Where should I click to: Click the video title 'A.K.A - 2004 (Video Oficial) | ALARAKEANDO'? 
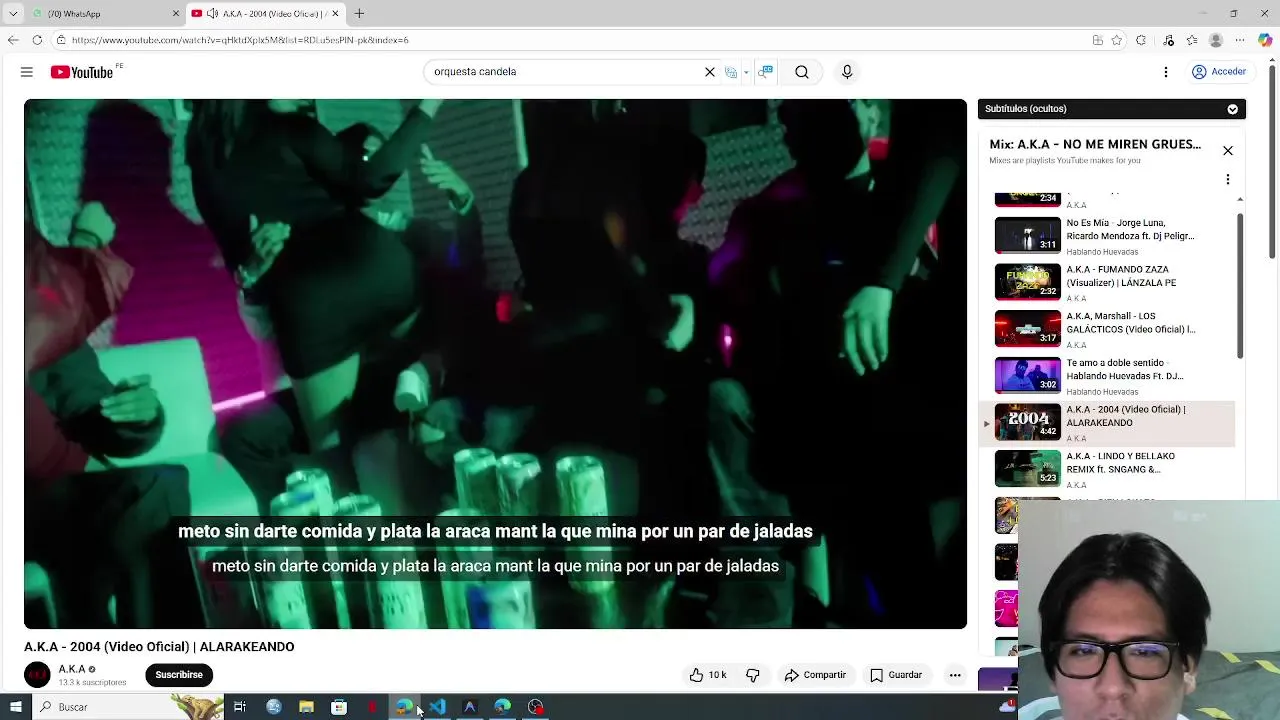pos(159,647)
